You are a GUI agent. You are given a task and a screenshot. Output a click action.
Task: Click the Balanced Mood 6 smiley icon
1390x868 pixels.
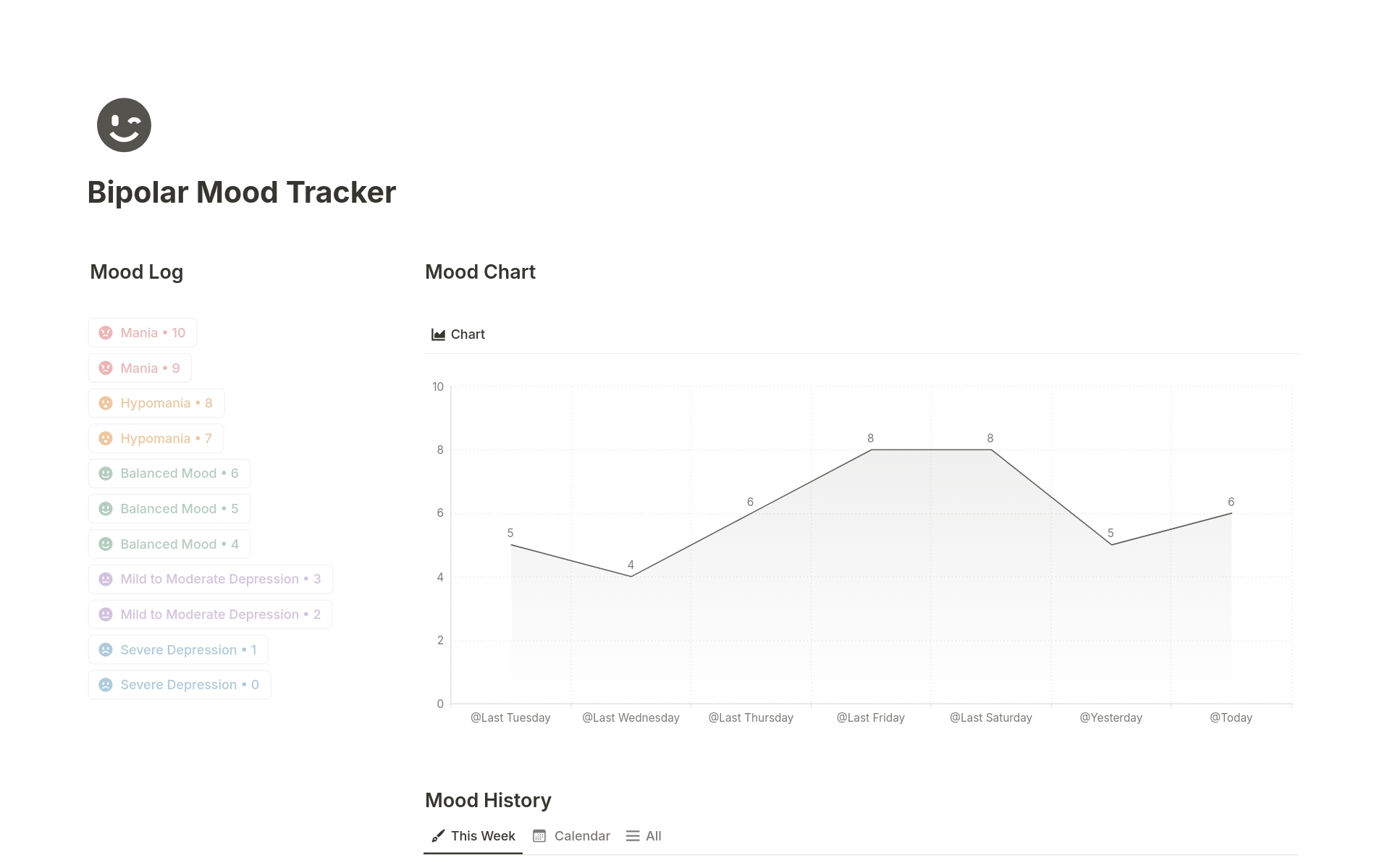coord(106,473)
